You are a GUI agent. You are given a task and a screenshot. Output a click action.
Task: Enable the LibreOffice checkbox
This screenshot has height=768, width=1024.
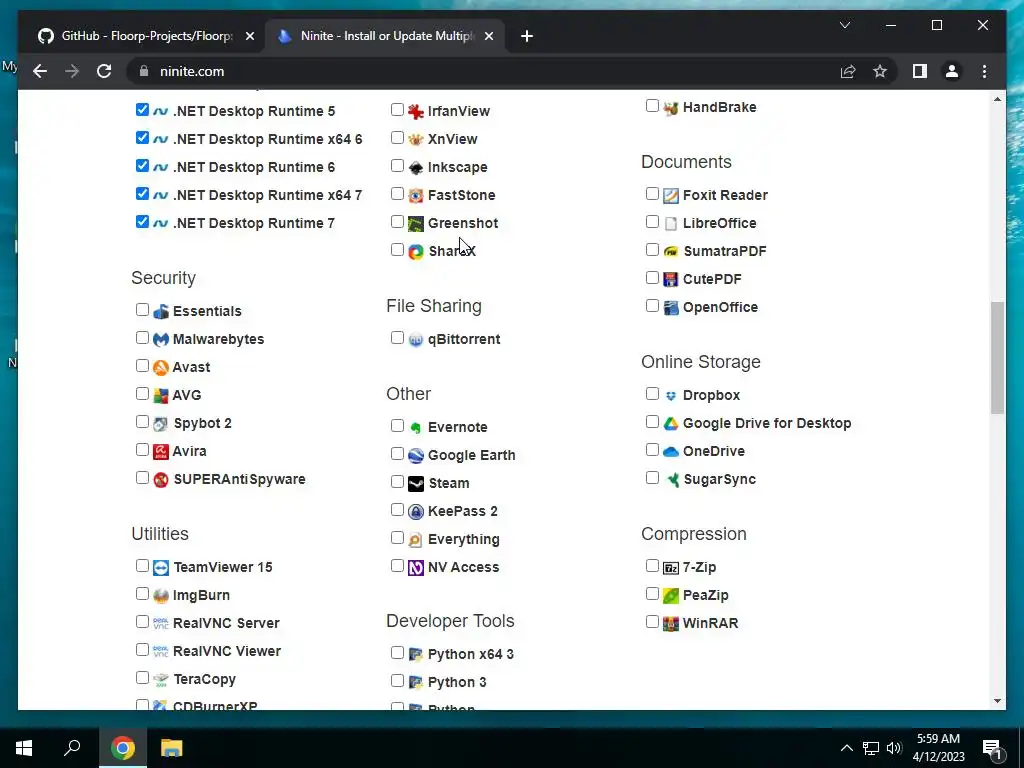(x=652, y=221)
